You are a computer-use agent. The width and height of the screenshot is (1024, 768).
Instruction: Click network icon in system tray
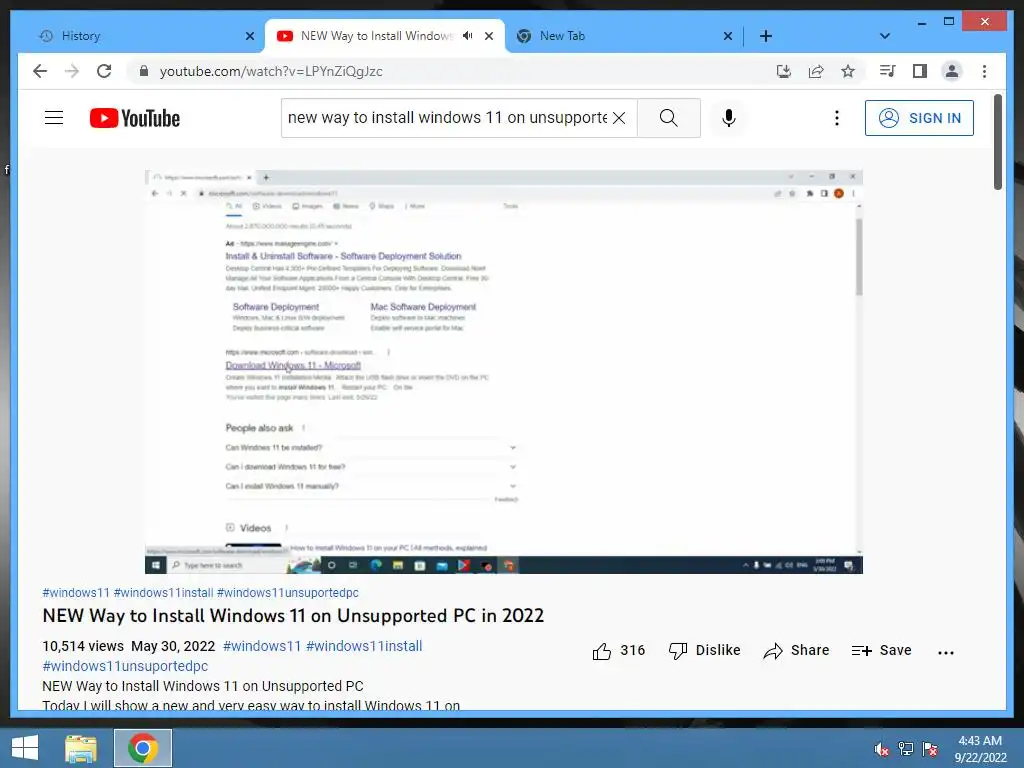tap(906, 749)
